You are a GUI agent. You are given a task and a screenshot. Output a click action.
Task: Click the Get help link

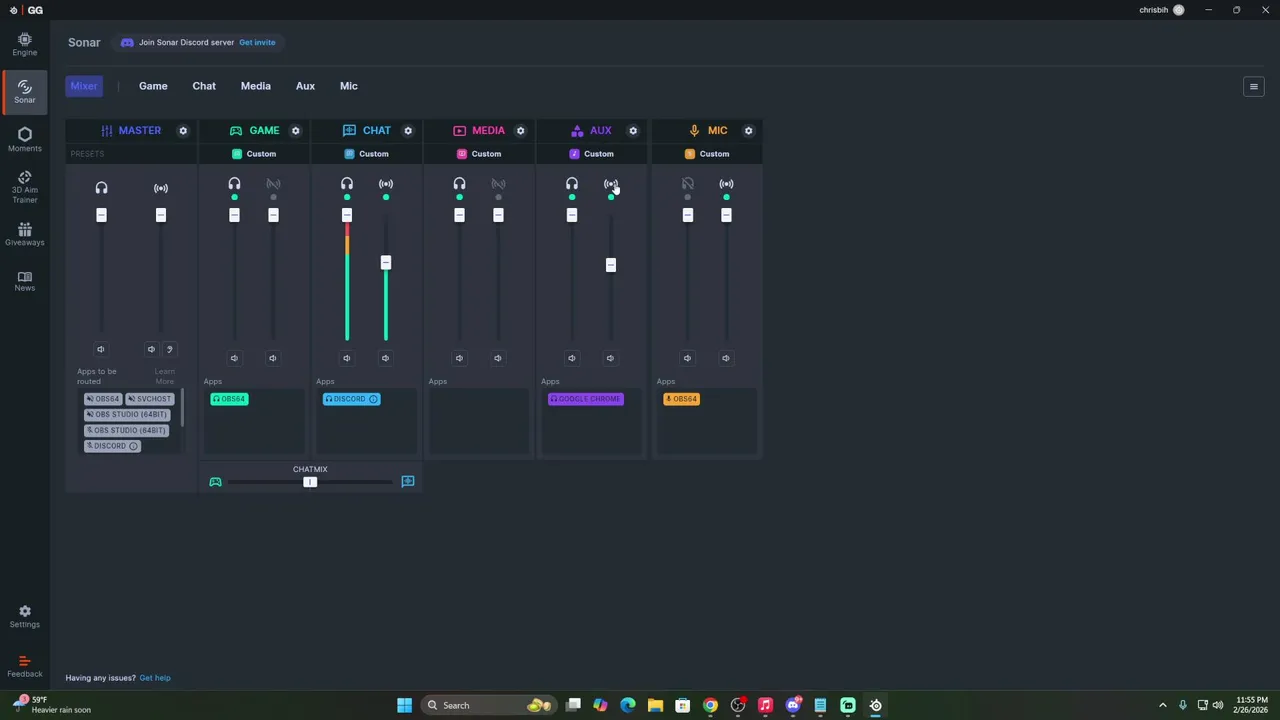(x=155, y=678)
